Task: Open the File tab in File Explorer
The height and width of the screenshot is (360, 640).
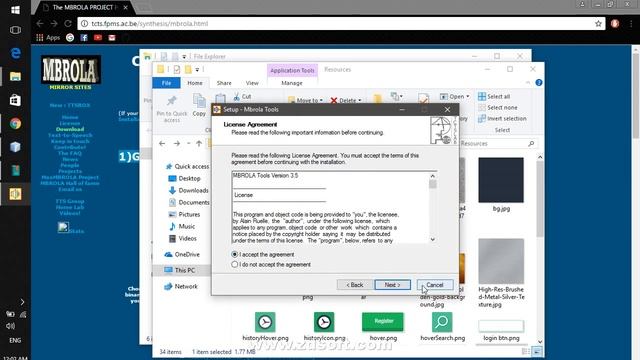Action: click(166, 83)
